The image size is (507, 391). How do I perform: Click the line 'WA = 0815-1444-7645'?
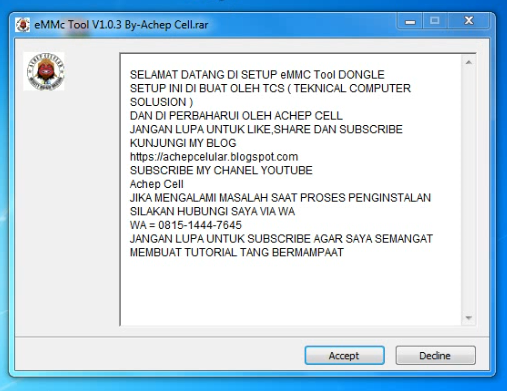[186, 225]
